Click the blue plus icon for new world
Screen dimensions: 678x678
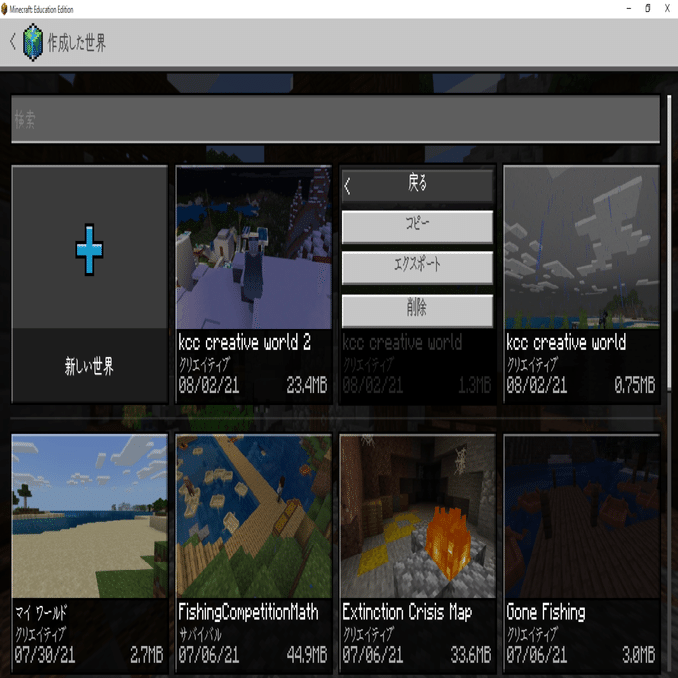coord(89,249)
